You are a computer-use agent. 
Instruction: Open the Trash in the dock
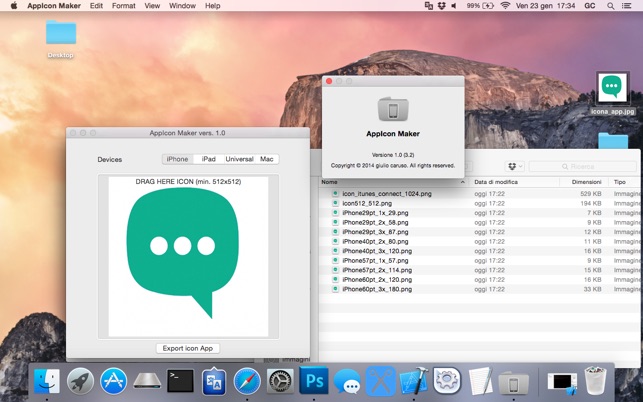point(595,381)
